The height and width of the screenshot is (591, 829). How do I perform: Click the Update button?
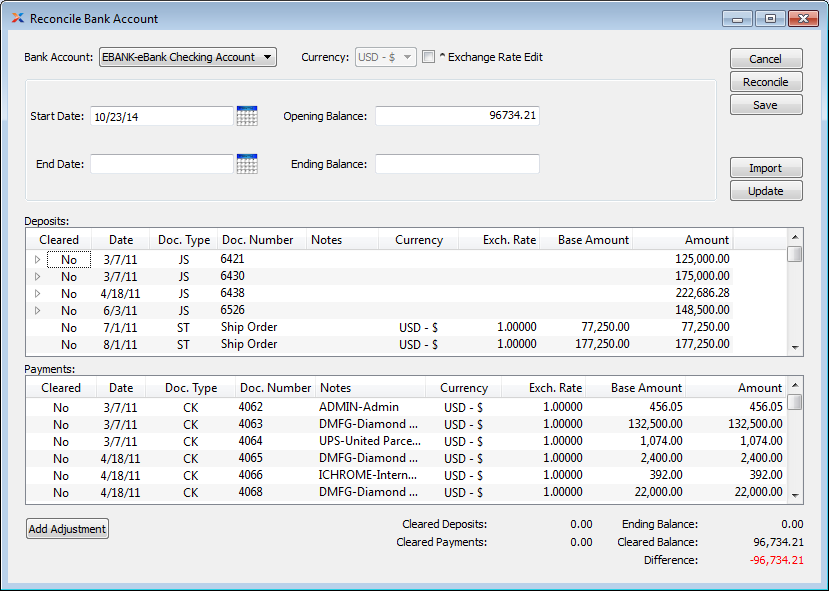point(765,191)
